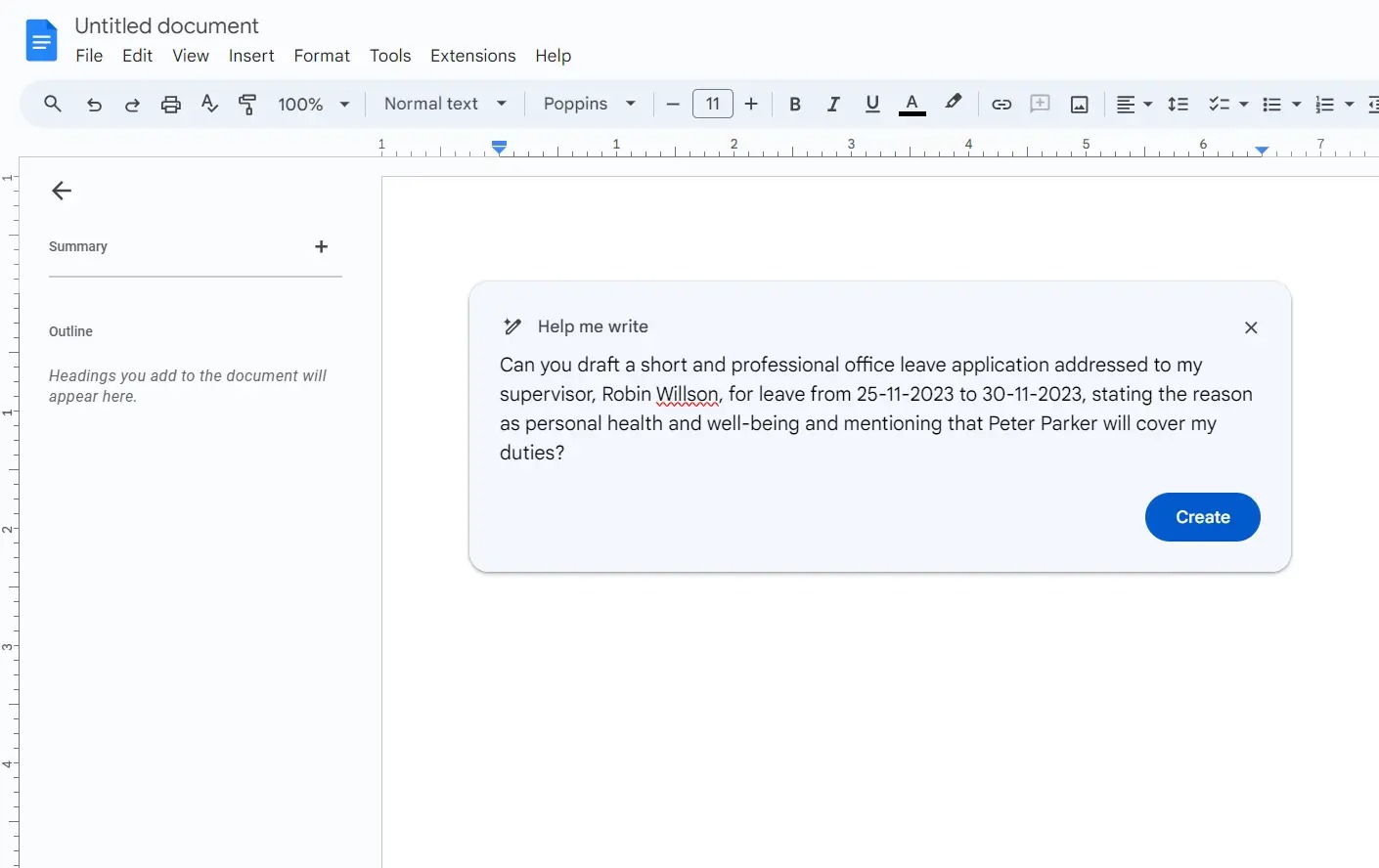1379x868 pixels.
Task: Select the paint format roller icon
Action: pos(248,105)
